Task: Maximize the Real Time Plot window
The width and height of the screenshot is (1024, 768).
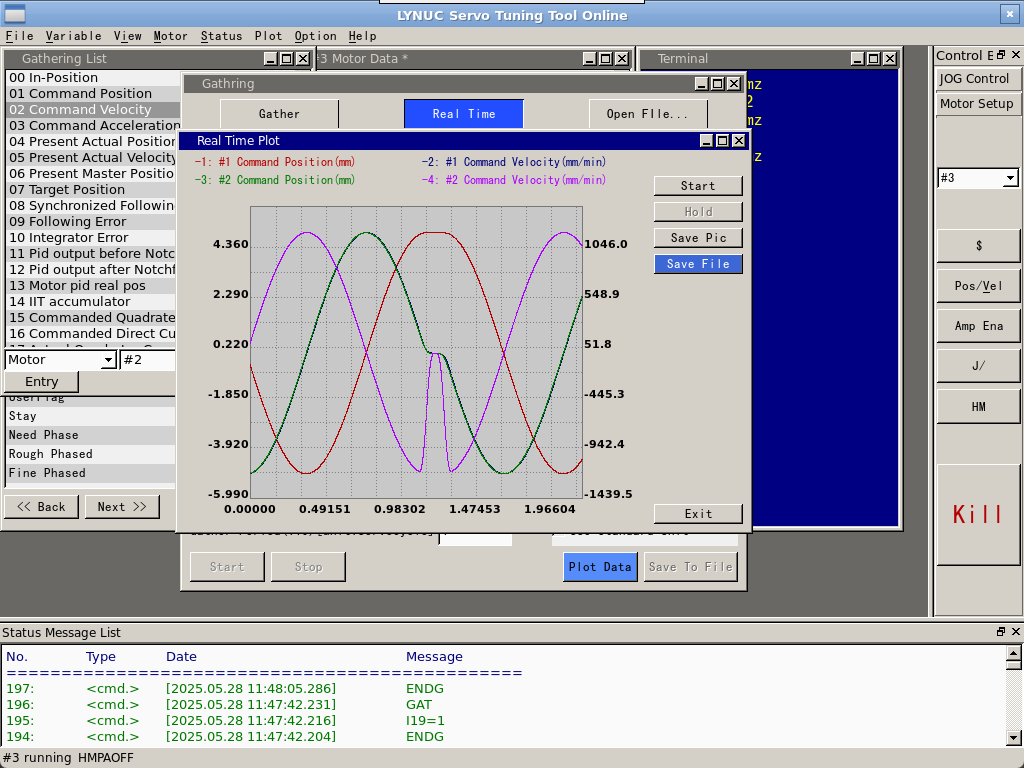Action: 722,140
